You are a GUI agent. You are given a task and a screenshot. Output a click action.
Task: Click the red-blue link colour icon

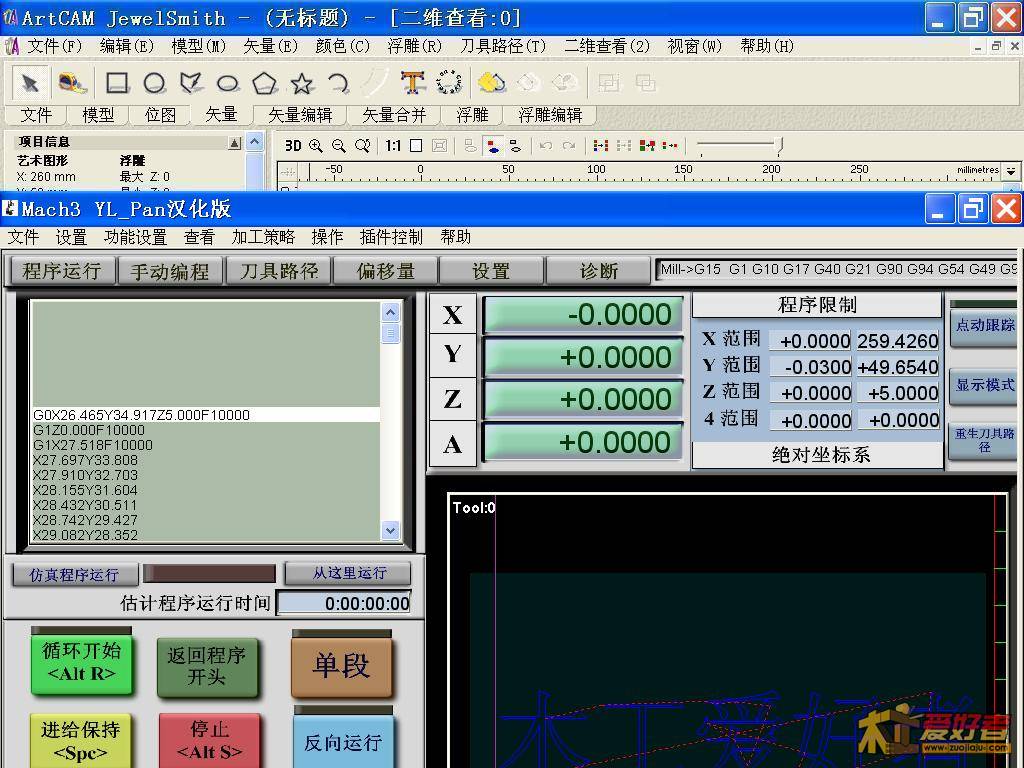pos(601,146)
